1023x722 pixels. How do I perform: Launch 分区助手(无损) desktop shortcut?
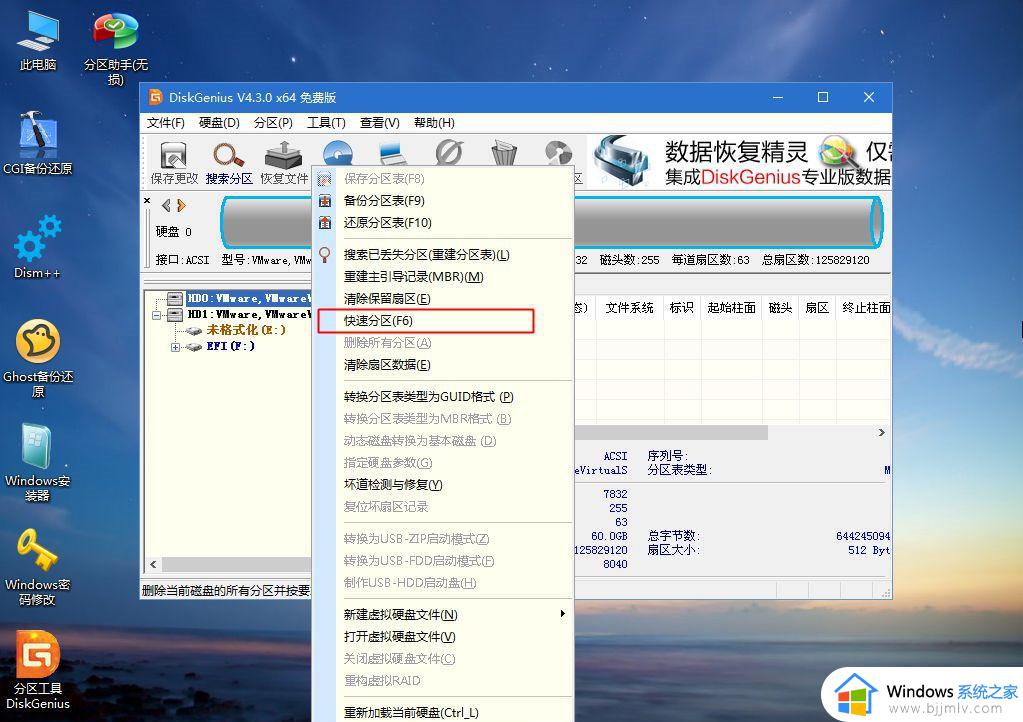tap(115, 49)
